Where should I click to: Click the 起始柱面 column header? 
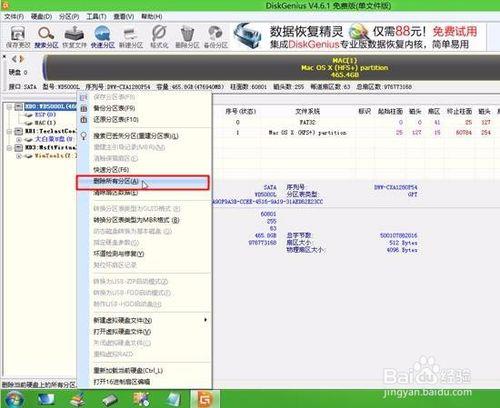(x=390, y=111)
